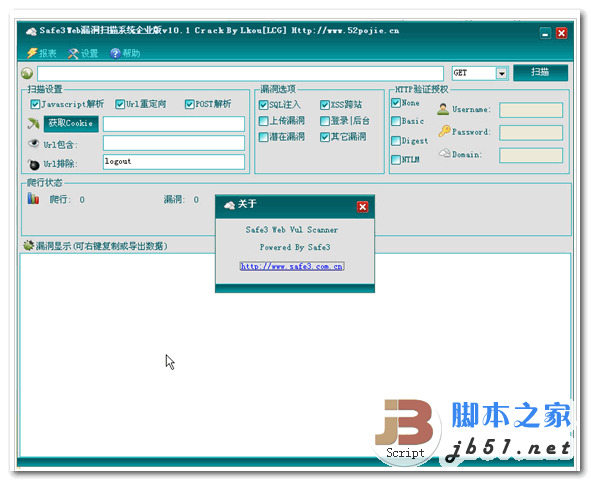Minimize the Safe3 scanner window
Screen dimensions: 591x482
tap(545, 33)
